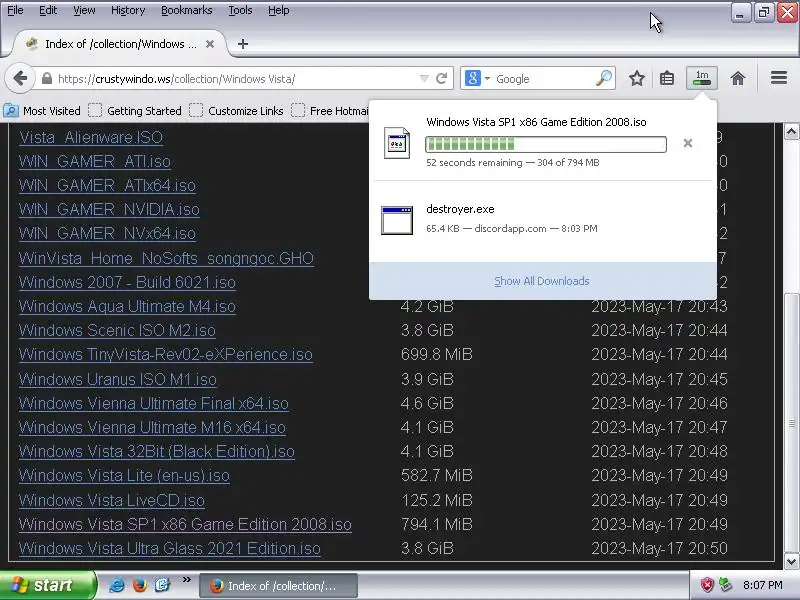Open the Edit menu
Image resolution: width=800 pixels, height=600 pixels.
click(48, 10)
